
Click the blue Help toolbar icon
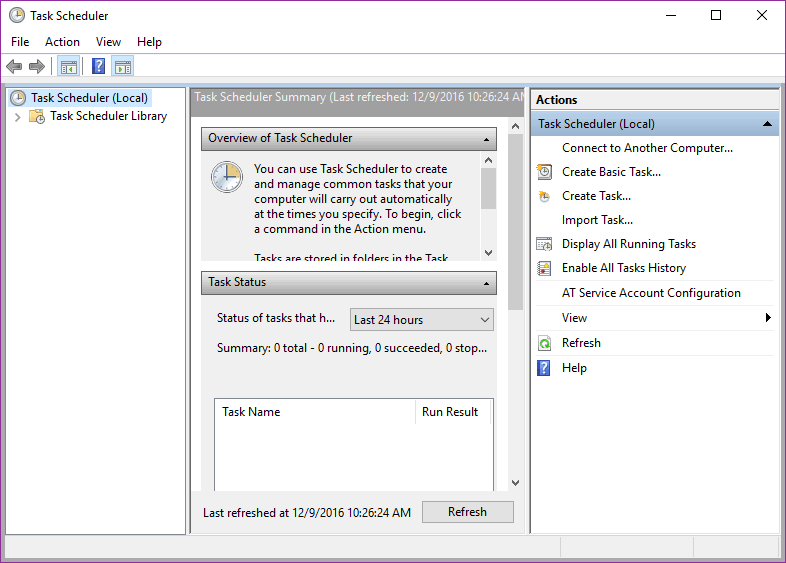98,66
